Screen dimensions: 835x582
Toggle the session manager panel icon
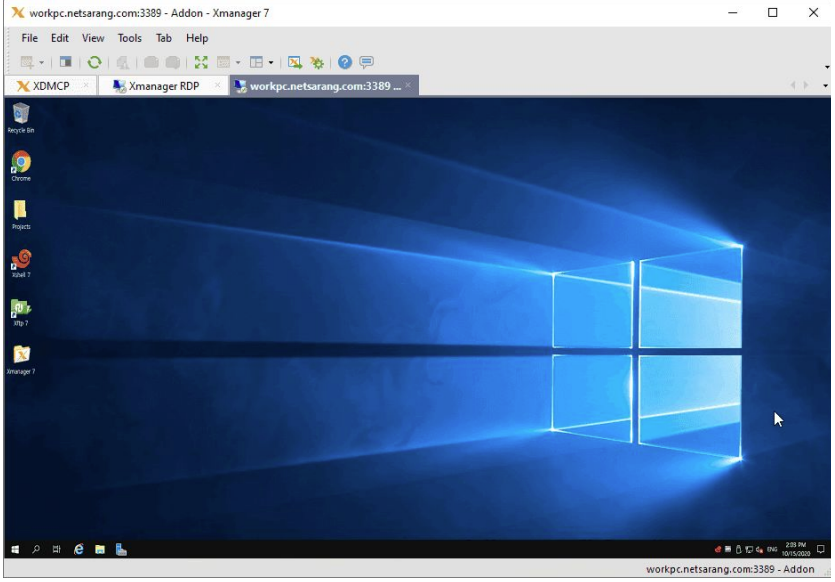66,62
